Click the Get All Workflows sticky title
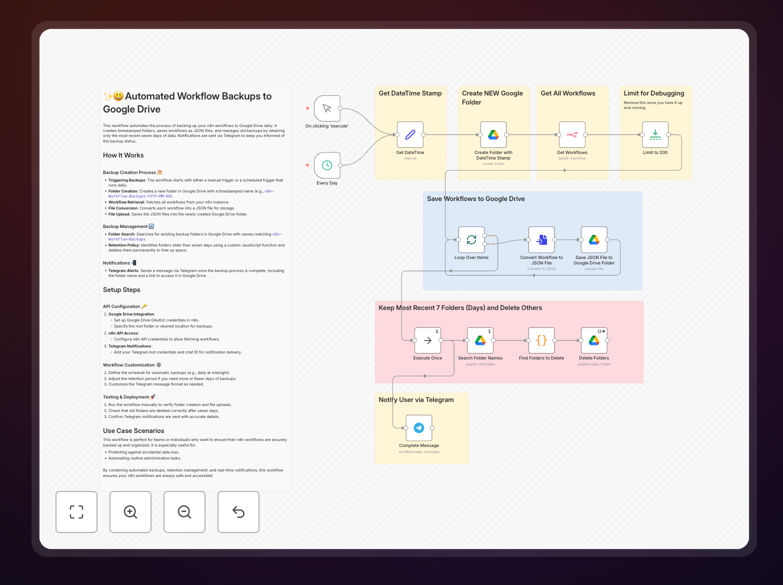 click(568, 93)
